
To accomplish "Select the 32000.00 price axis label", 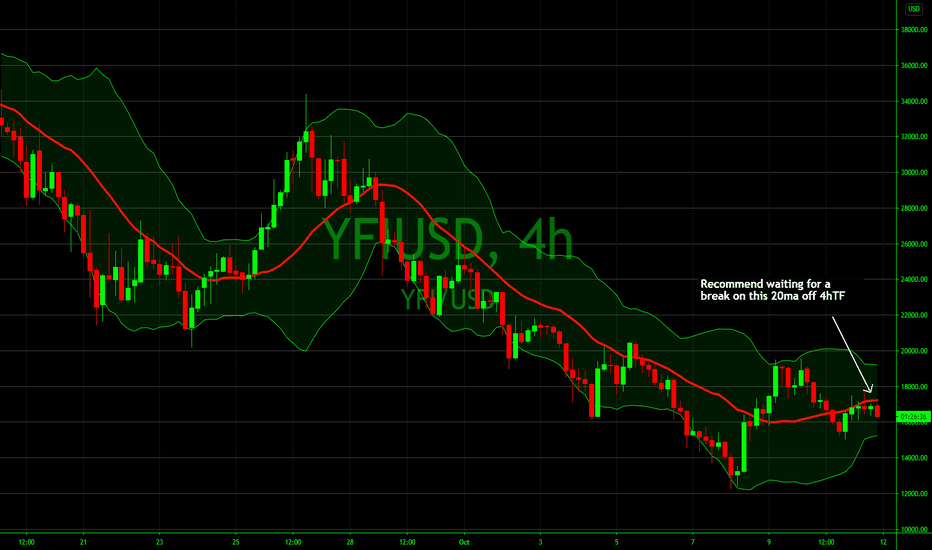I will point(914,137).
